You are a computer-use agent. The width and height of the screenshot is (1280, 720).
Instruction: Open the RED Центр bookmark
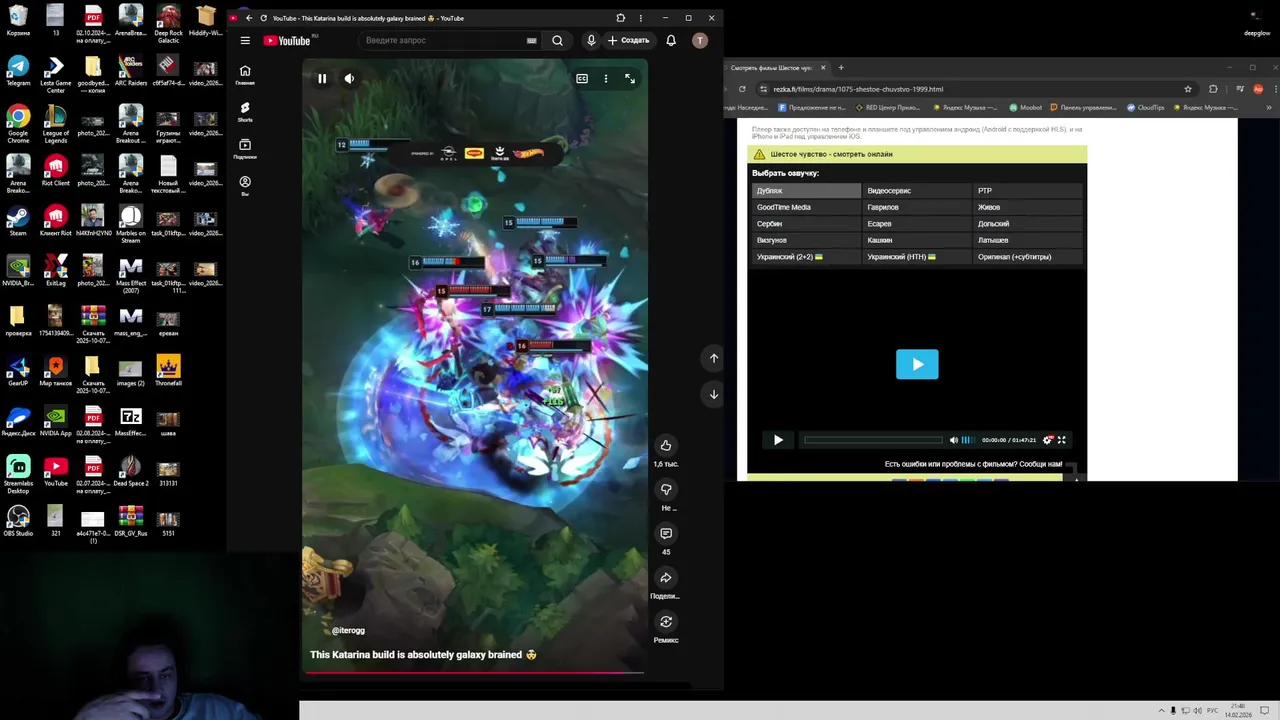tap(886, 107)
